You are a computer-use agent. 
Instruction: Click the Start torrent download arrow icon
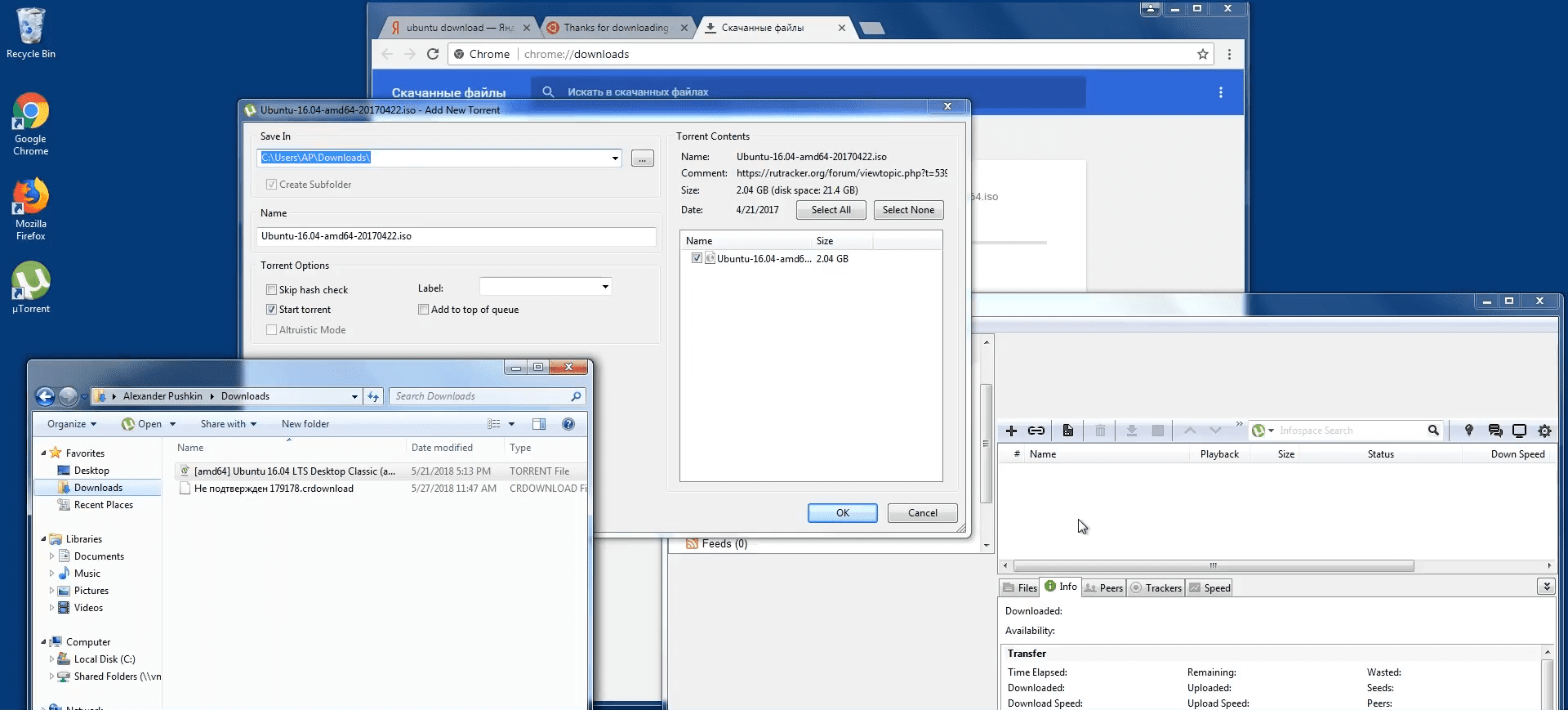click(x=1132, y=431)
